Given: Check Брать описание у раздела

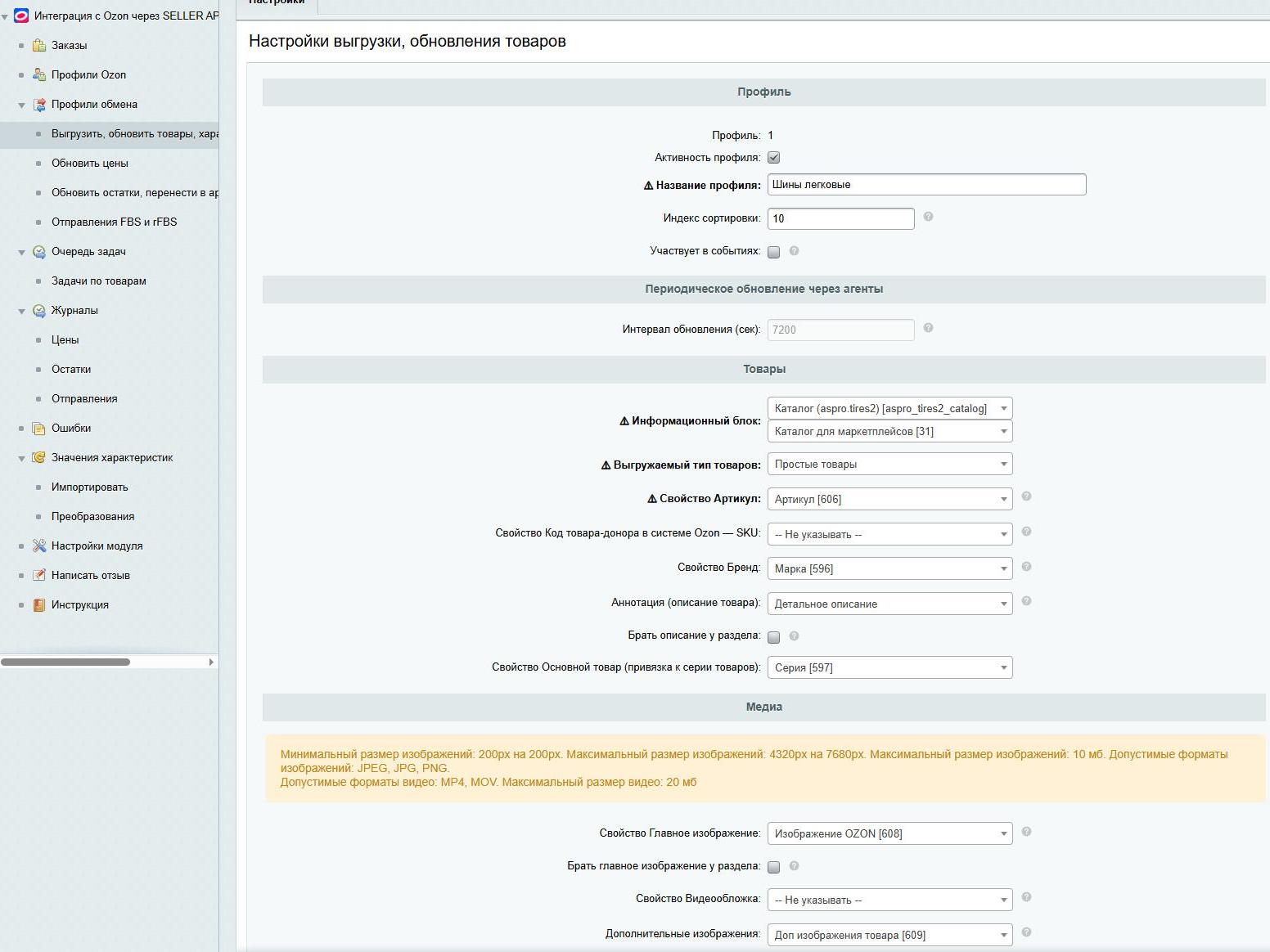Looking at the screenshot, I should 773,637.
